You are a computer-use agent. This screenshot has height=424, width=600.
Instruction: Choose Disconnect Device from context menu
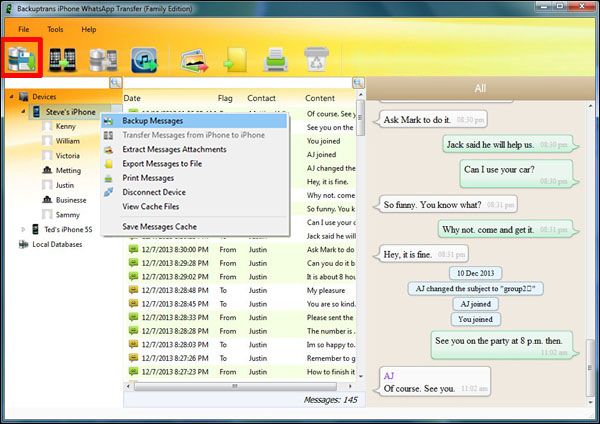click(153, 192)
